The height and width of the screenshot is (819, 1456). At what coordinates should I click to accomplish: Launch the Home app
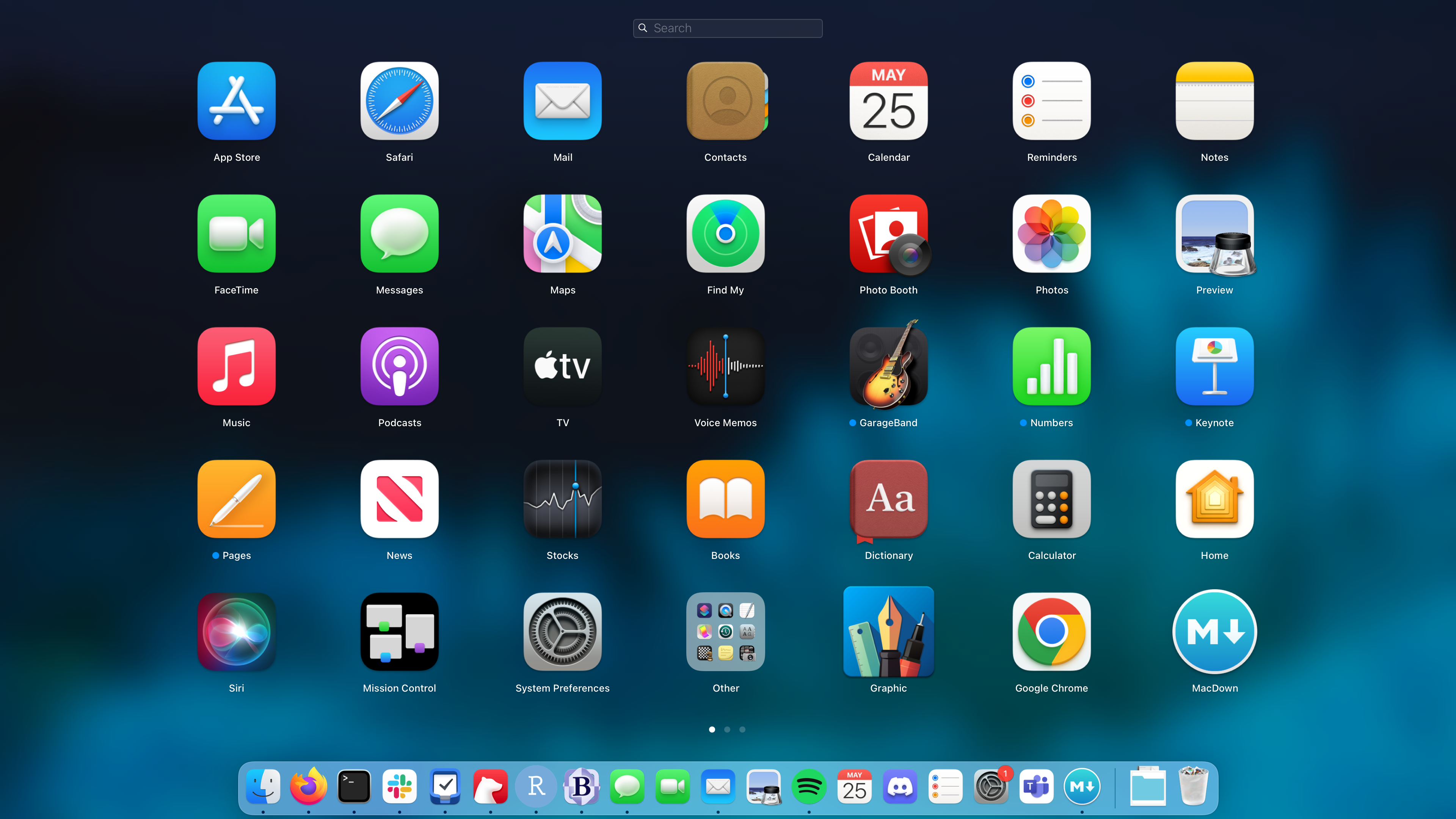(1214, 499)
